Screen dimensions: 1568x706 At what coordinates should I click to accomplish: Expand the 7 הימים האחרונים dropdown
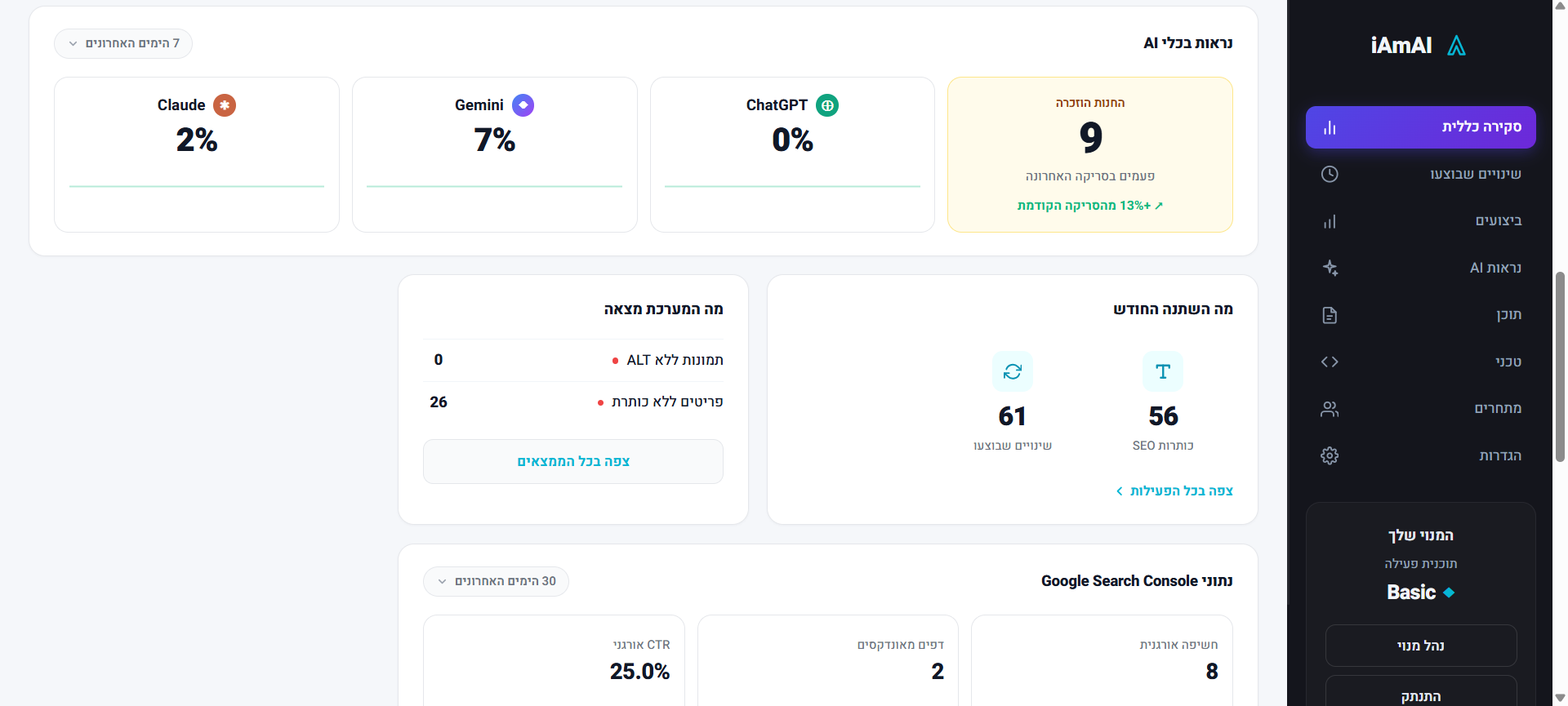point(123,43)
